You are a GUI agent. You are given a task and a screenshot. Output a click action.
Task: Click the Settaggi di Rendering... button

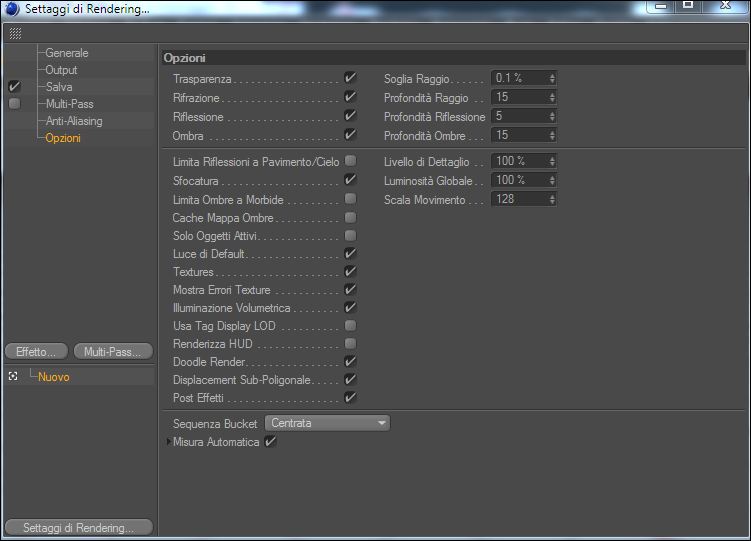79,528
